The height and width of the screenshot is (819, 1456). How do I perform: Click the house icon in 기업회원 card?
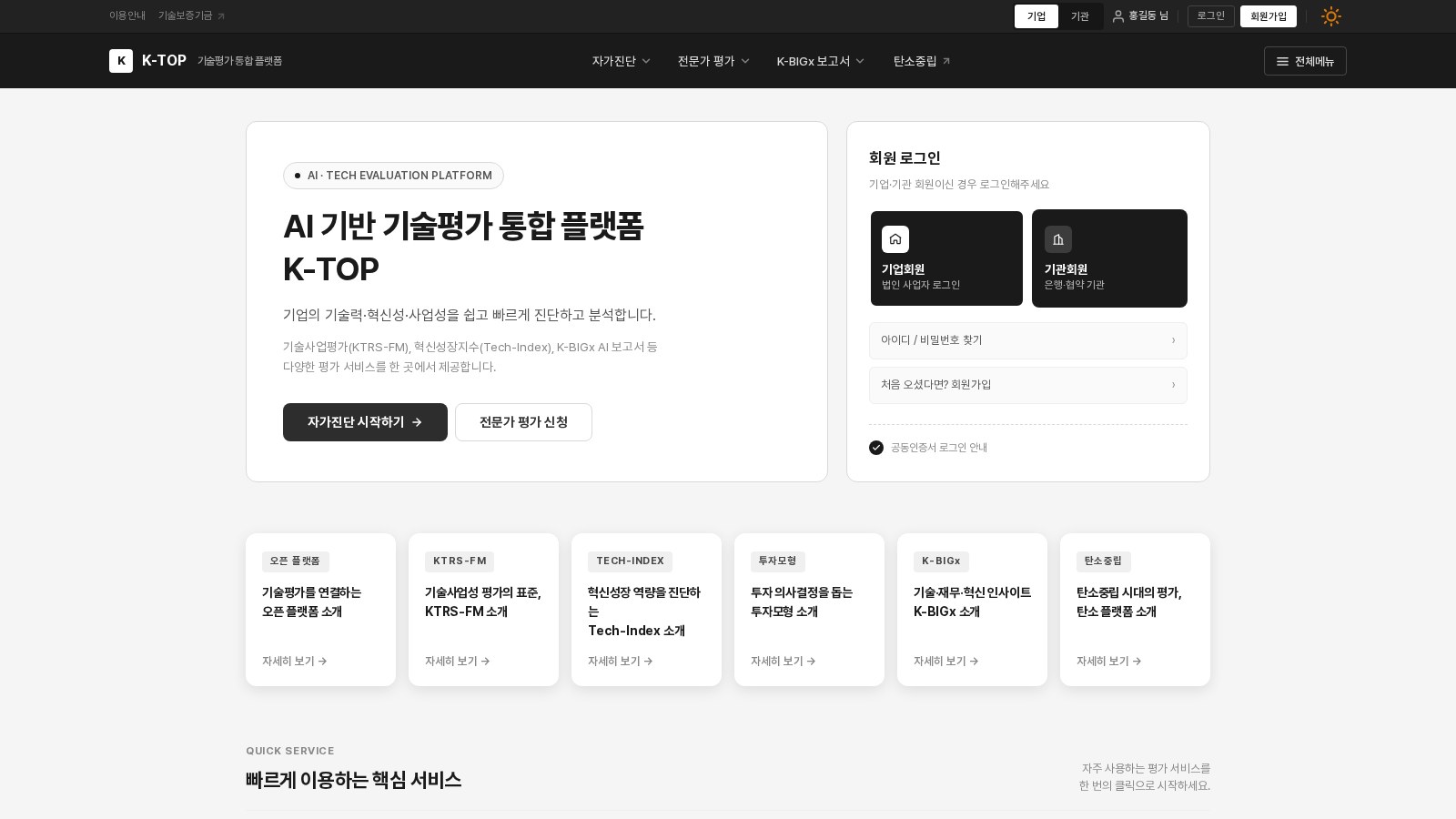coord(895,239)
